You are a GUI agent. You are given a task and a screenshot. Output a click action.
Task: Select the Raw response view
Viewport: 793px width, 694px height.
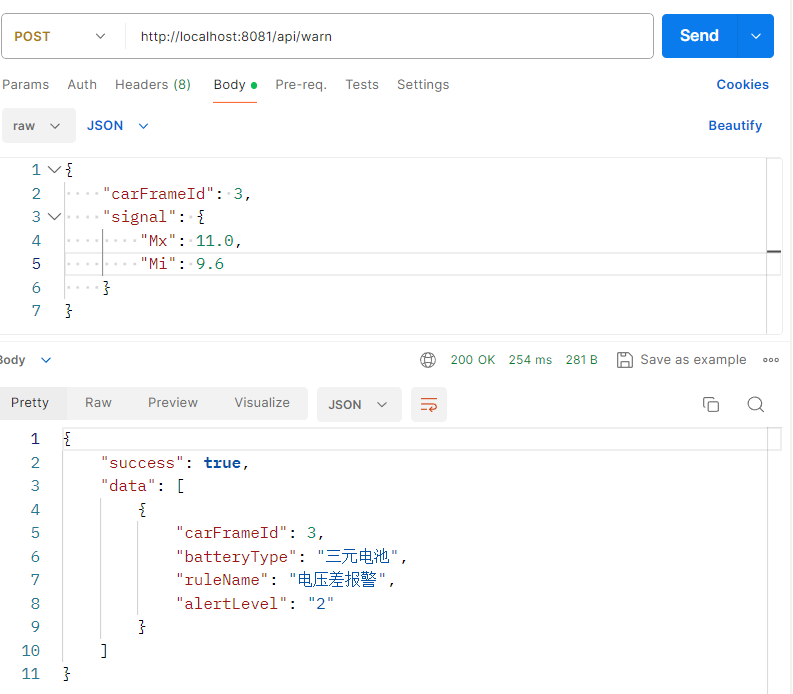coord(98,403)
